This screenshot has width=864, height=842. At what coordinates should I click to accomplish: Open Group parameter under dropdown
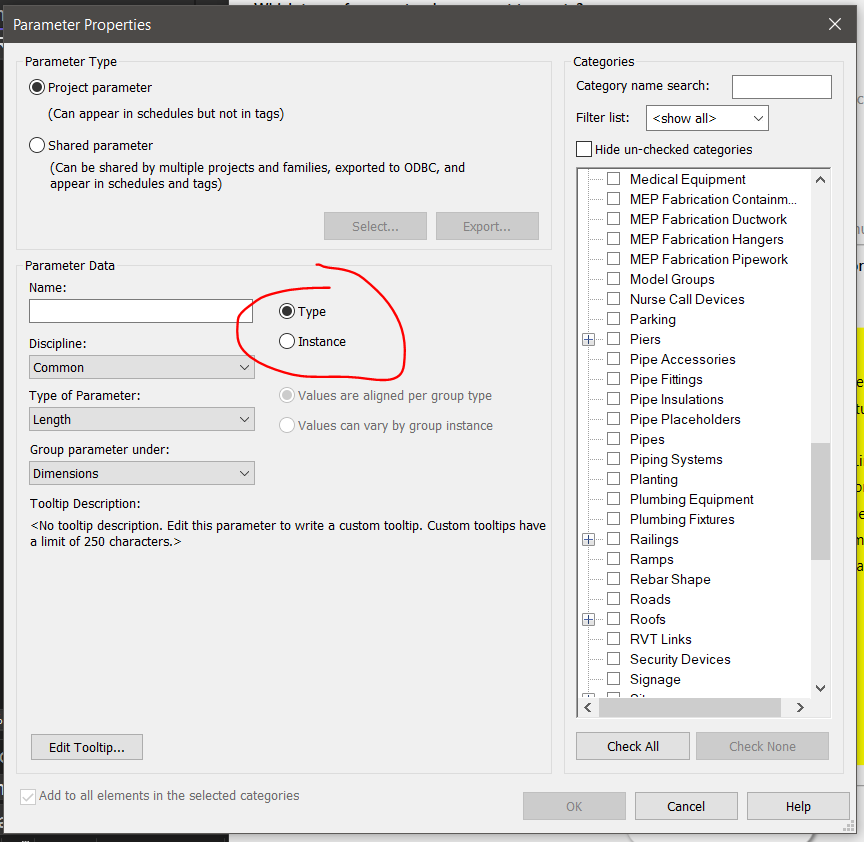click(142, 473)
